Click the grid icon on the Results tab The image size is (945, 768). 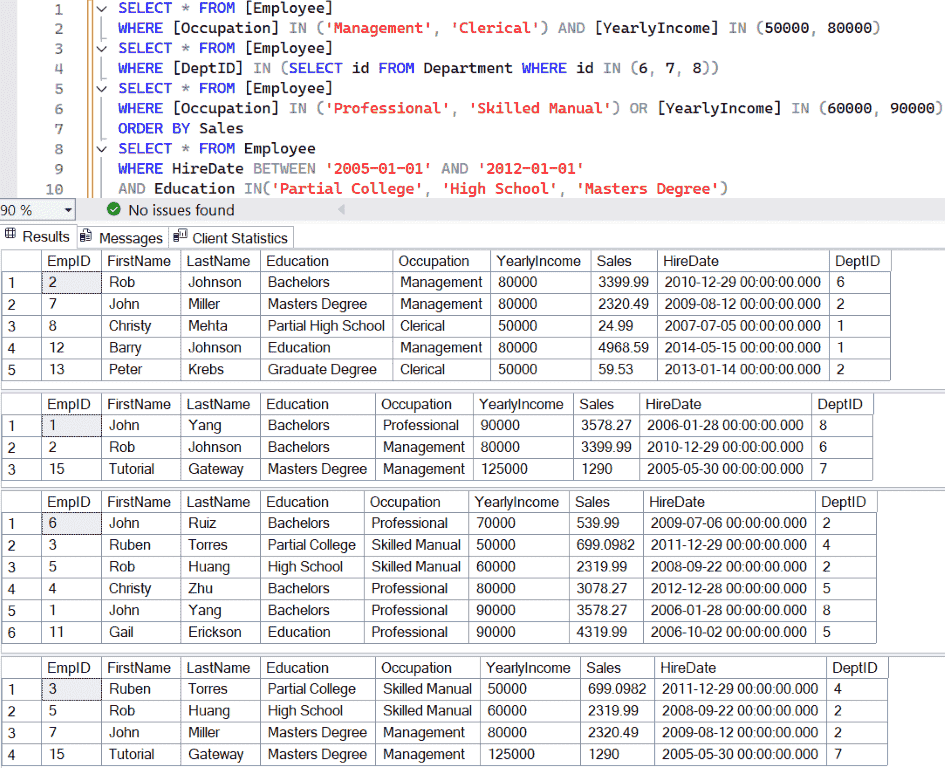click(x=10, y=237)
